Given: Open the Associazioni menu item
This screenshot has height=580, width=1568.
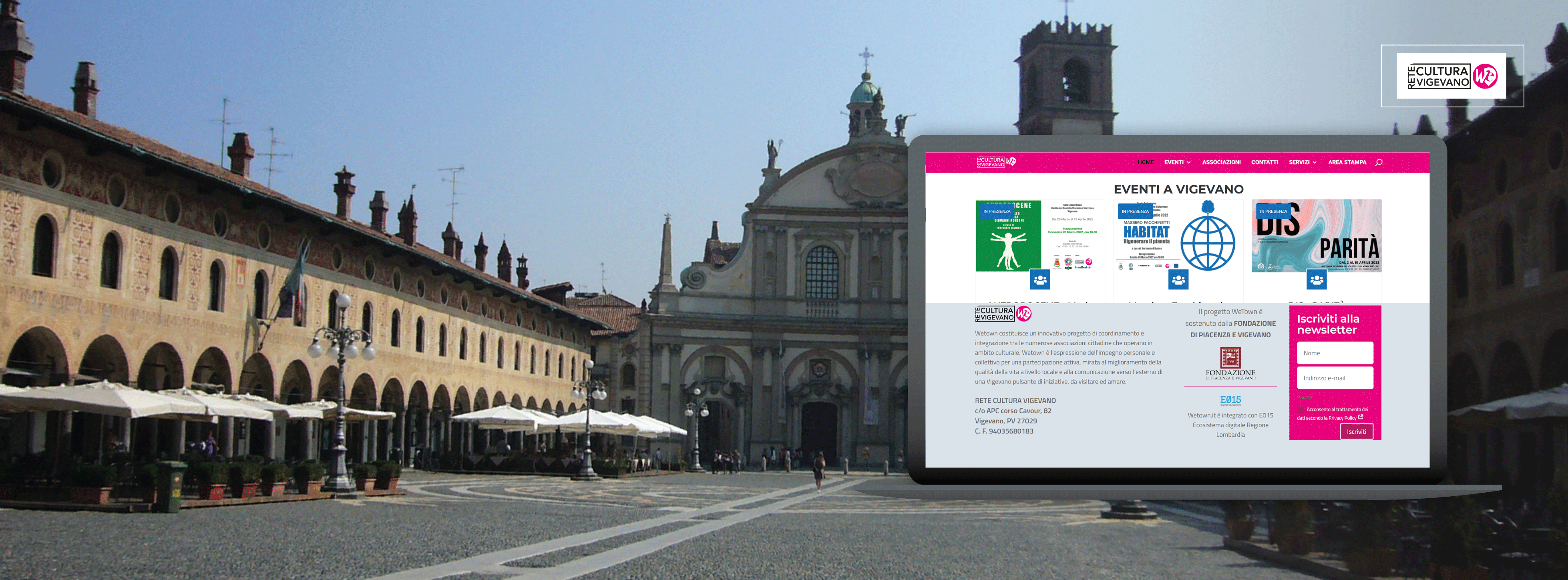Looking at the screenshot, I should click(x=1221, y=163).
